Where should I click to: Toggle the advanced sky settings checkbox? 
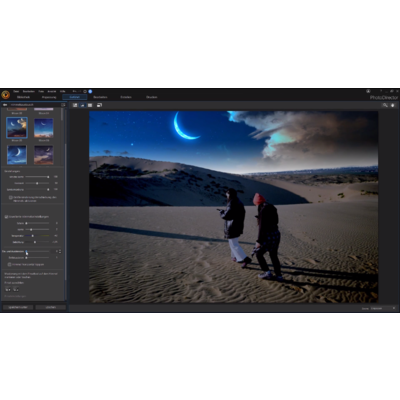tap(6, 217)
